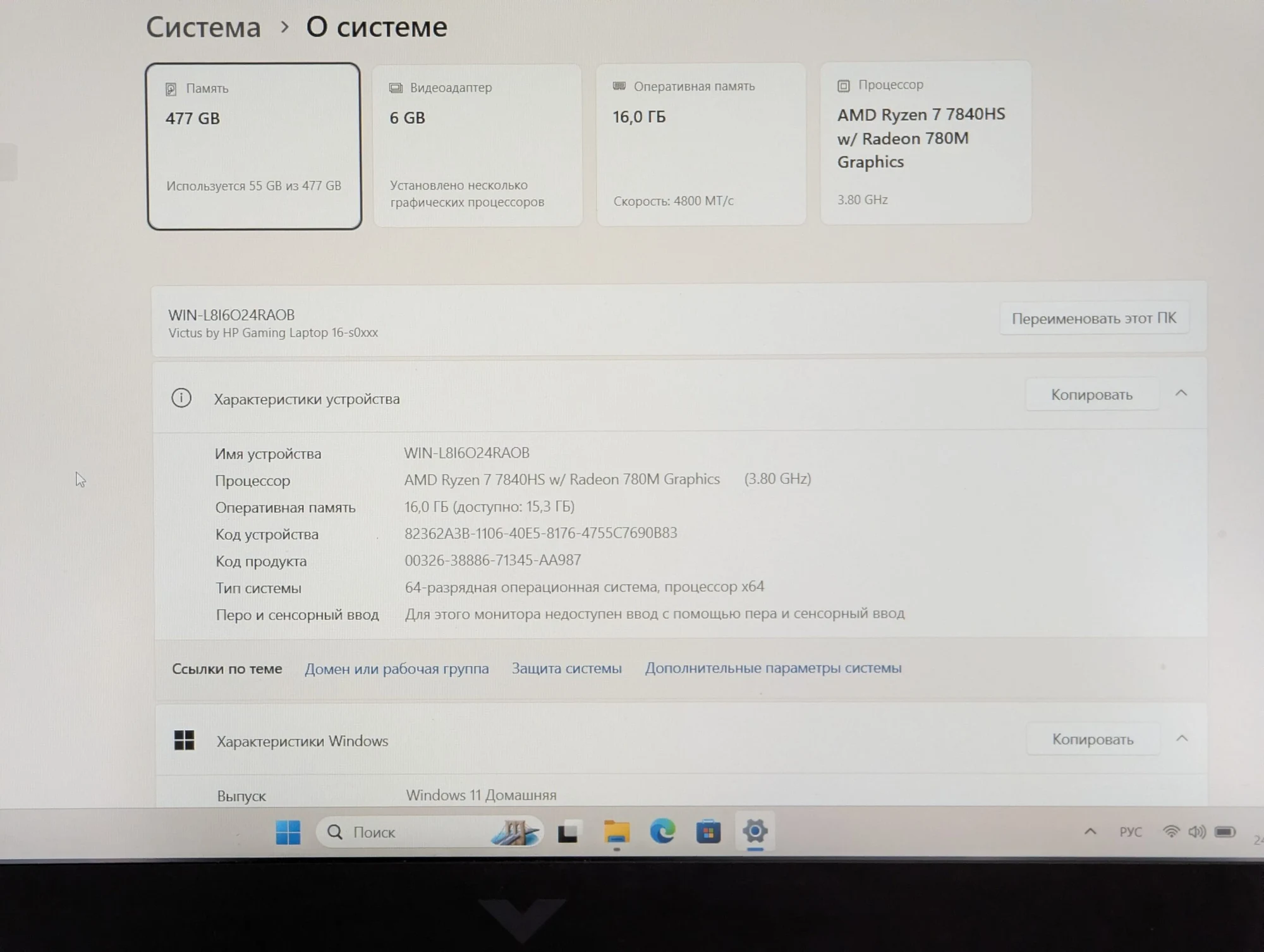Viewport: 1264px width, 952px height.
Task: Open the Windows Start menu
Action: click(x=288, y=832)
